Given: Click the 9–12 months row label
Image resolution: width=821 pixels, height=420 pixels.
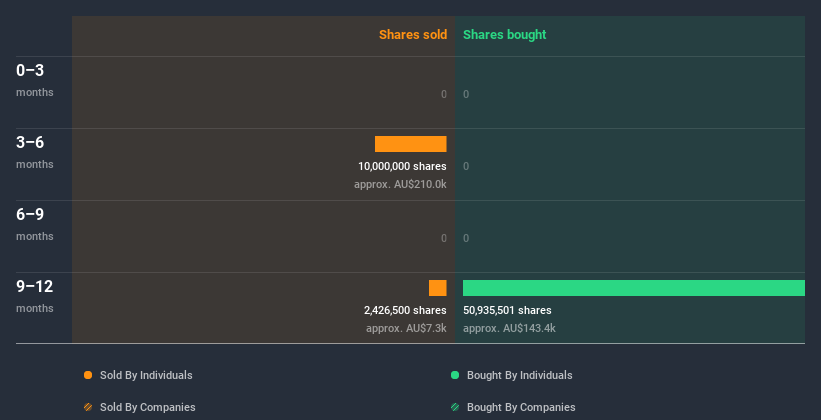Looking at the screenshot, I should click(x=35, y=296).
